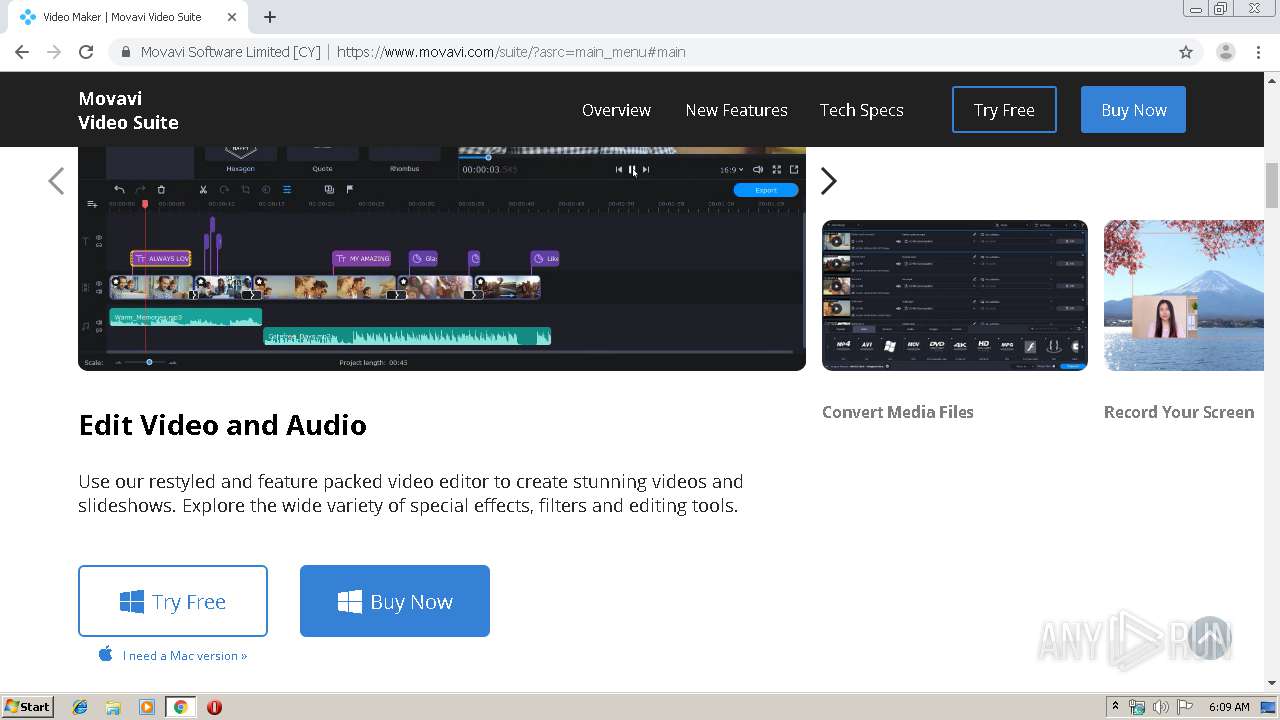Viewport: 1280px width, 720px height.
Task: Click the system tray volume icon
Action: tap(1161, 707)
